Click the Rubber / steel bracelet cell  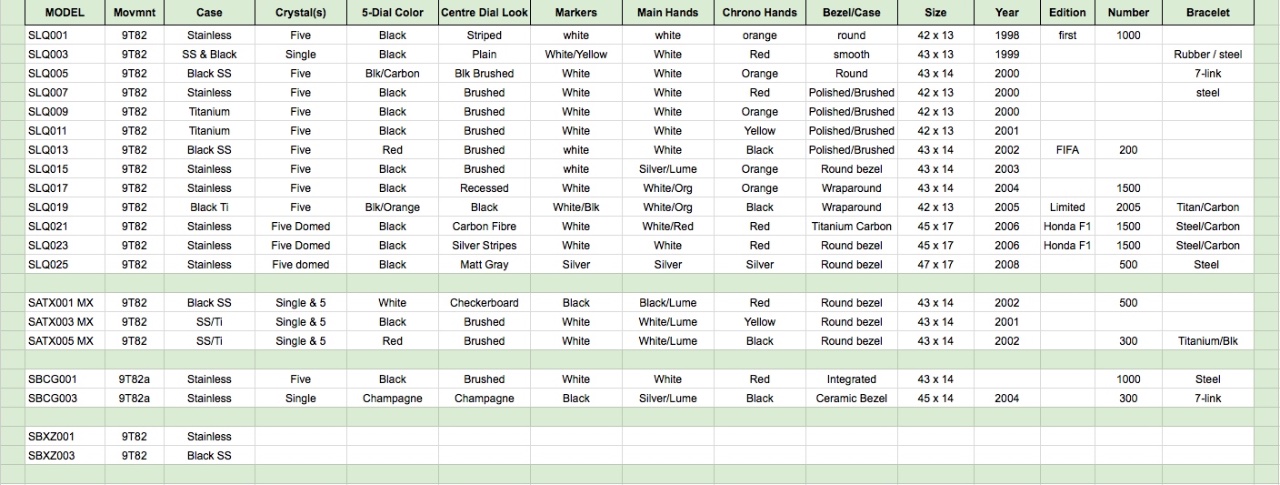click(1207, 55)
